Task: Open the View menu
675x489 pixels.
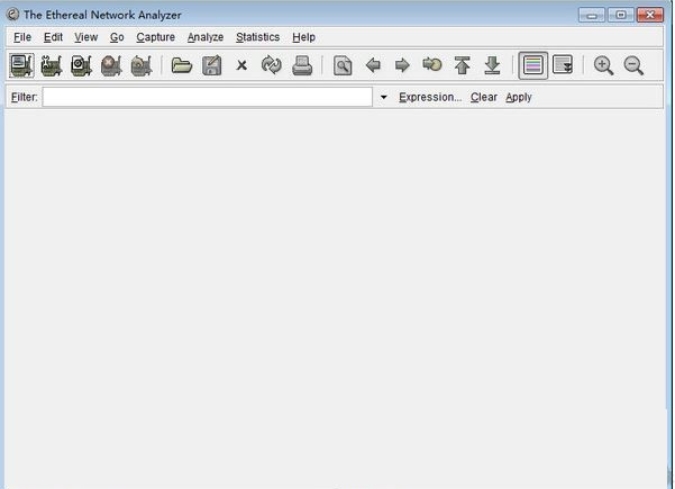Action: [x=86, y=37]
